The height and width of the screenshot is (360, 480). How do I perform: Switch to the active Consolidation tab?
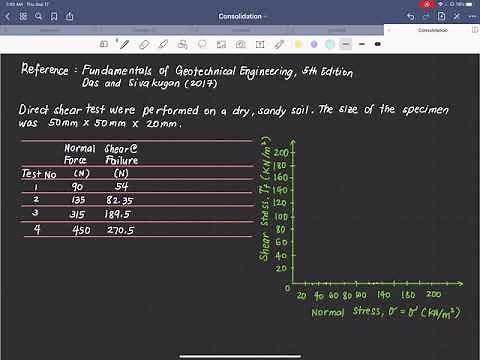tap(433, 30)
